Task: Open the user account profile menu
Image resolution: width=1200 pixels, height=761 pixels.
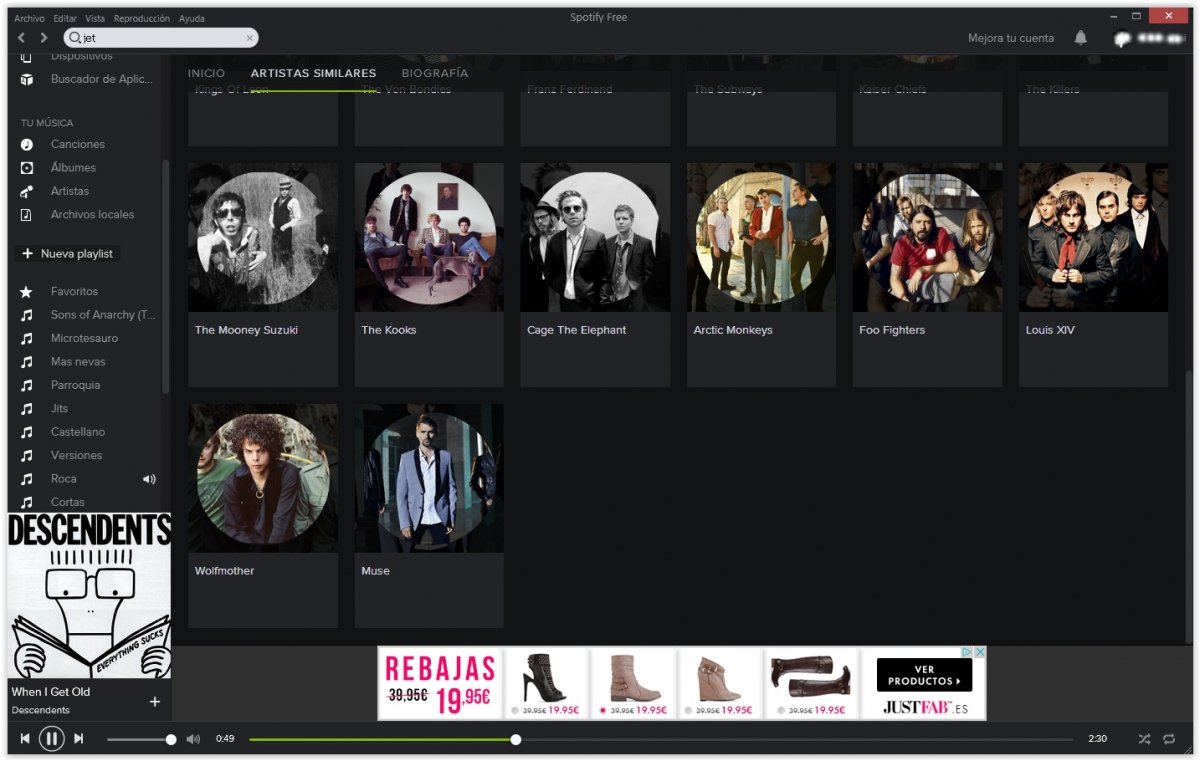Action: tap(1150, 38)
